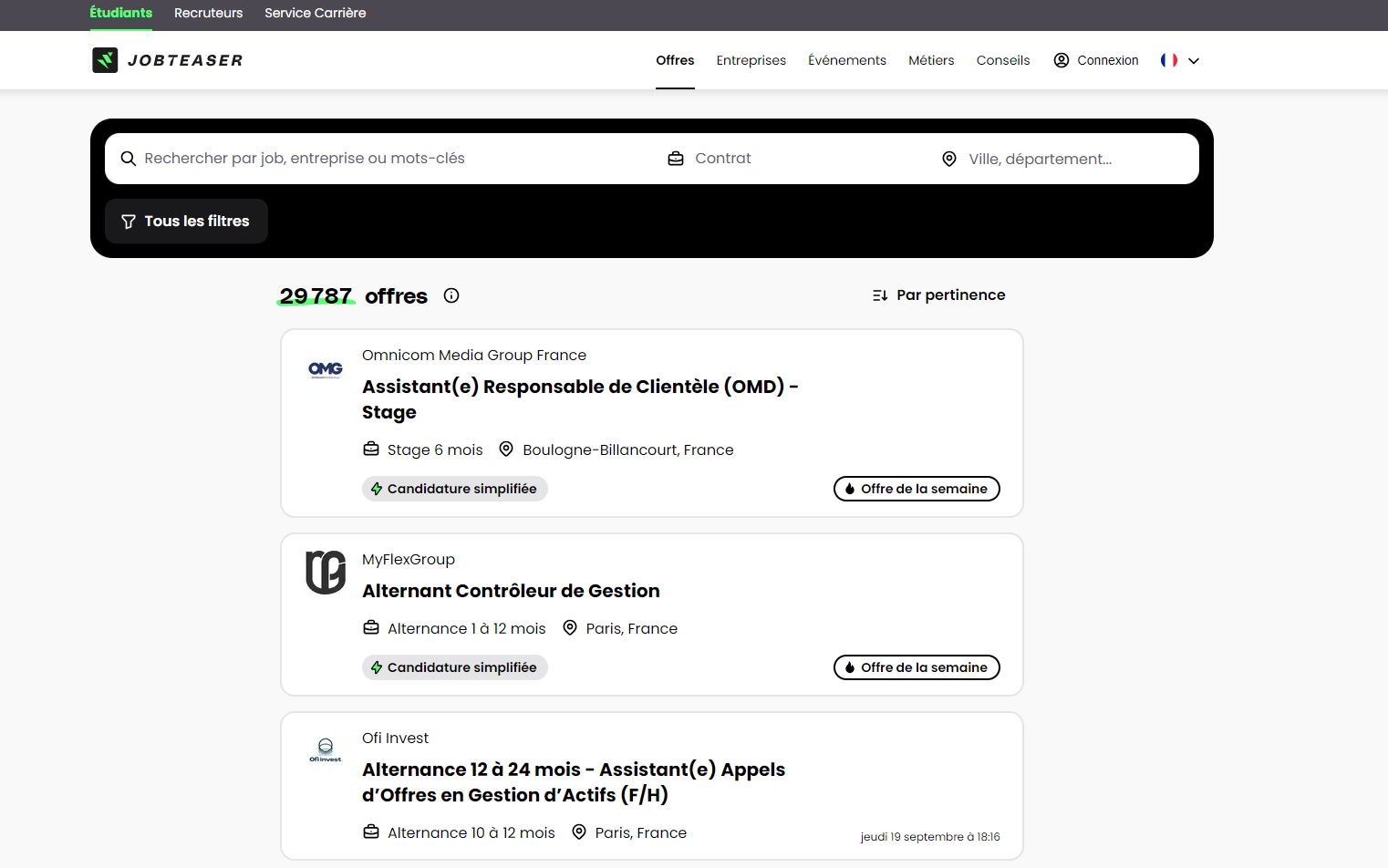The width and height of the screenshot is (1388, 868).
Task: Click the sort icon beside Par pertinence
Action: [x=880, y=295]
